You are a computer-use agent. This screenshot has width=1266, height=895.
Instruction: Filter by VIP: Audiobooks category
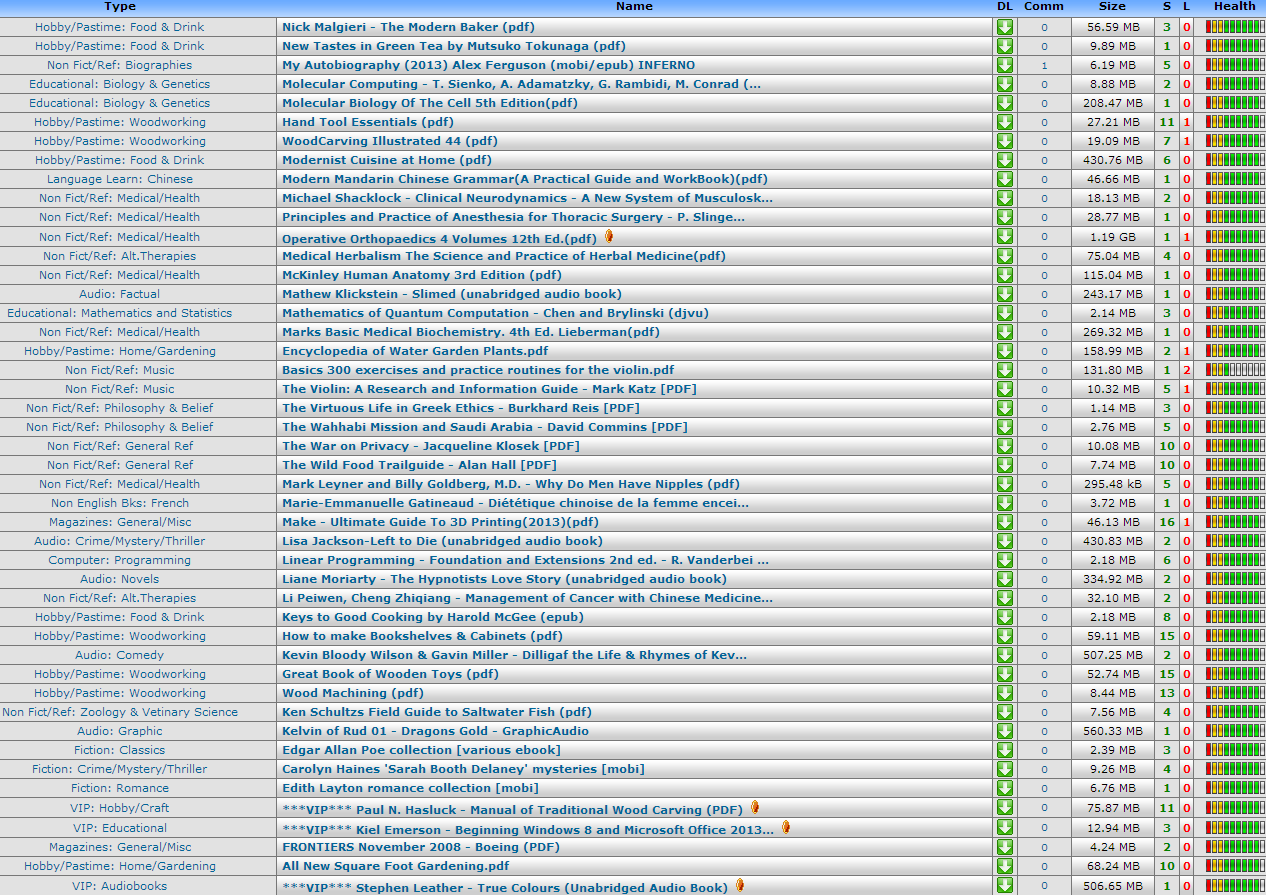click(x=120, y=886)
